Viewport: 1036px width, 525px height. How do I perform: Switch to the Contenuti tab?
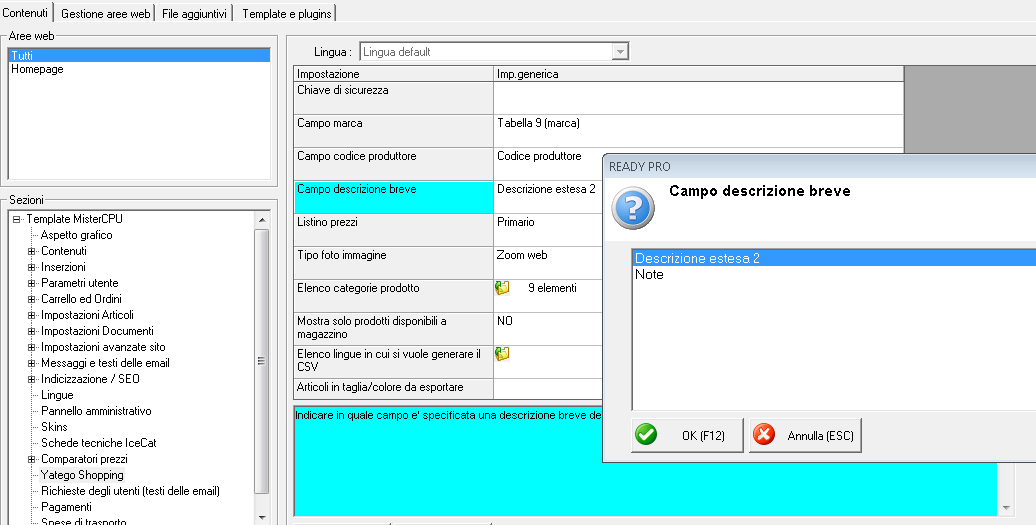tap(26, 13)
